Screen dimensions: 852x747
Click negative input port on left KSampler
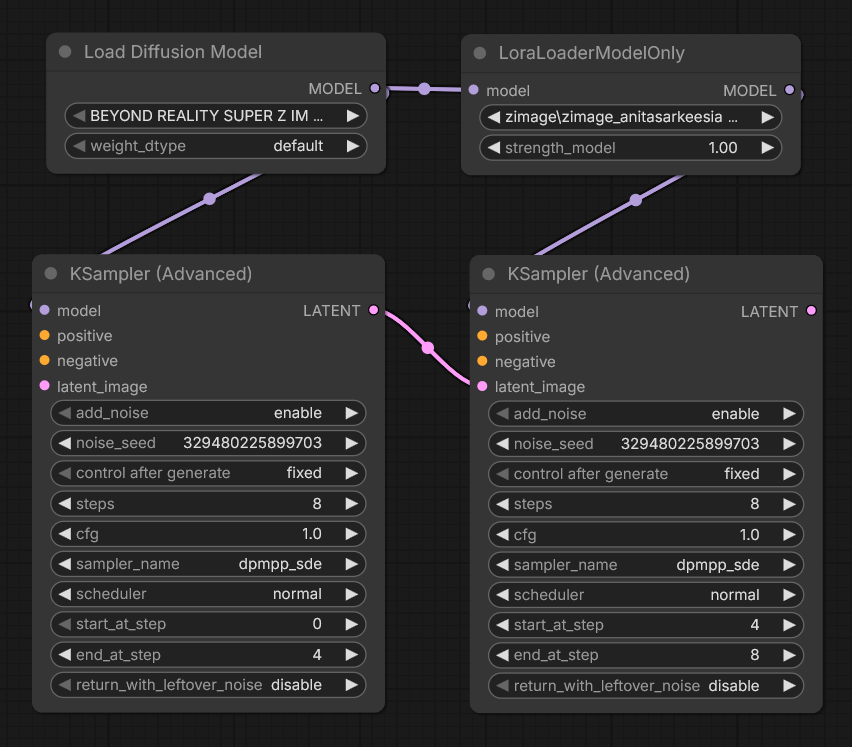click(x=45, y=360)
